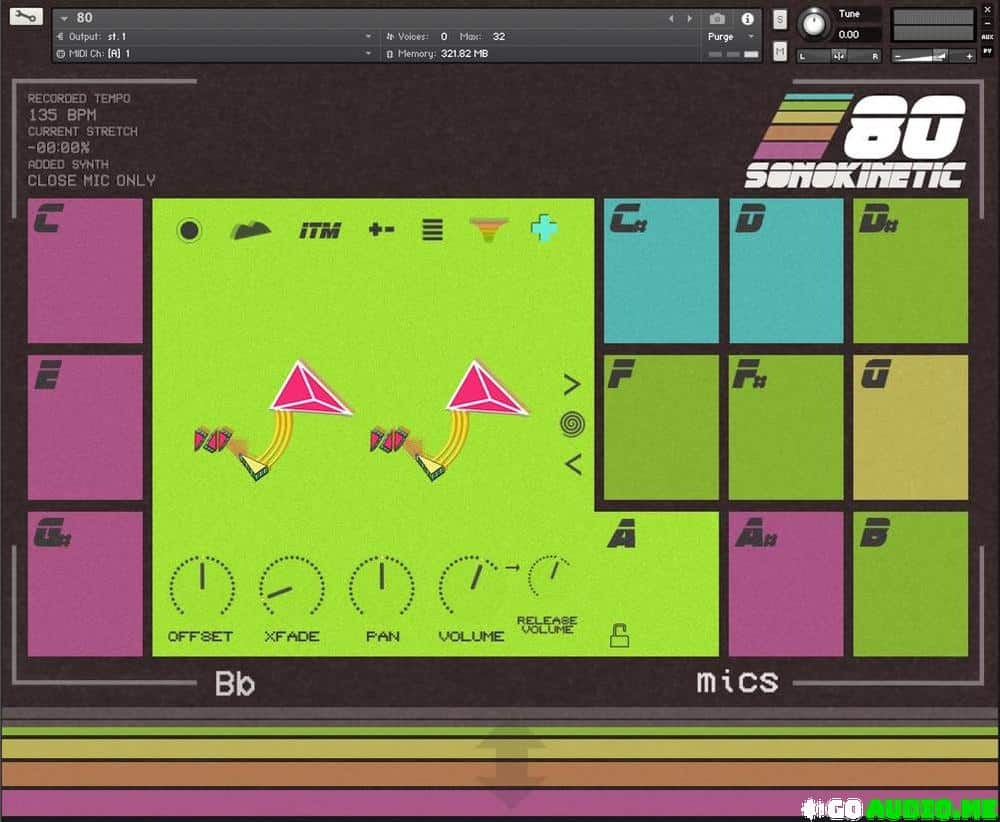Click the MIDI channel icon
Image resolution: width=1000 pixels, height=822 pixels.
(x=61, y=54)
